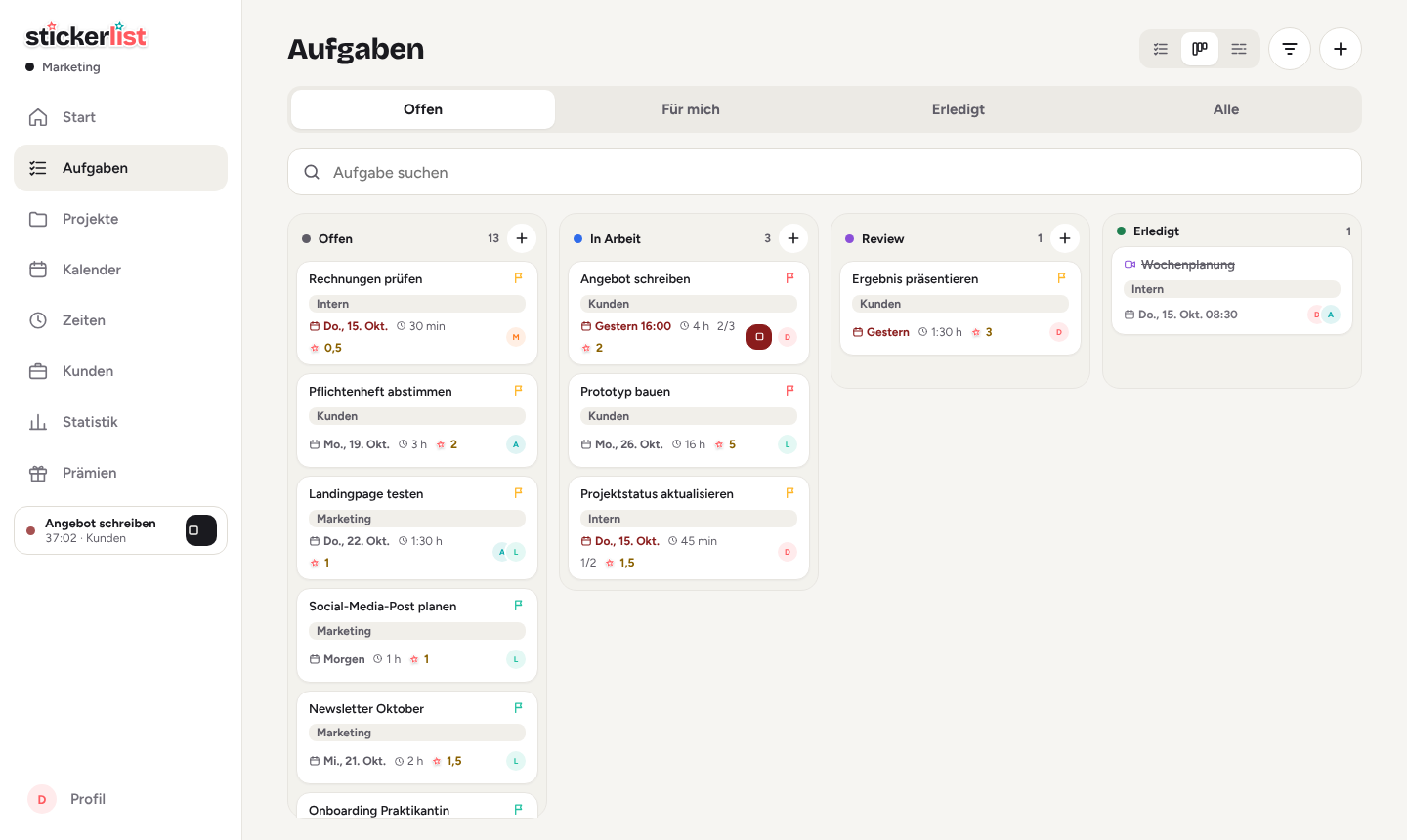Open Kunden in the sidebar navigation
Viewport: 1407px width, 840px height.
120,371
